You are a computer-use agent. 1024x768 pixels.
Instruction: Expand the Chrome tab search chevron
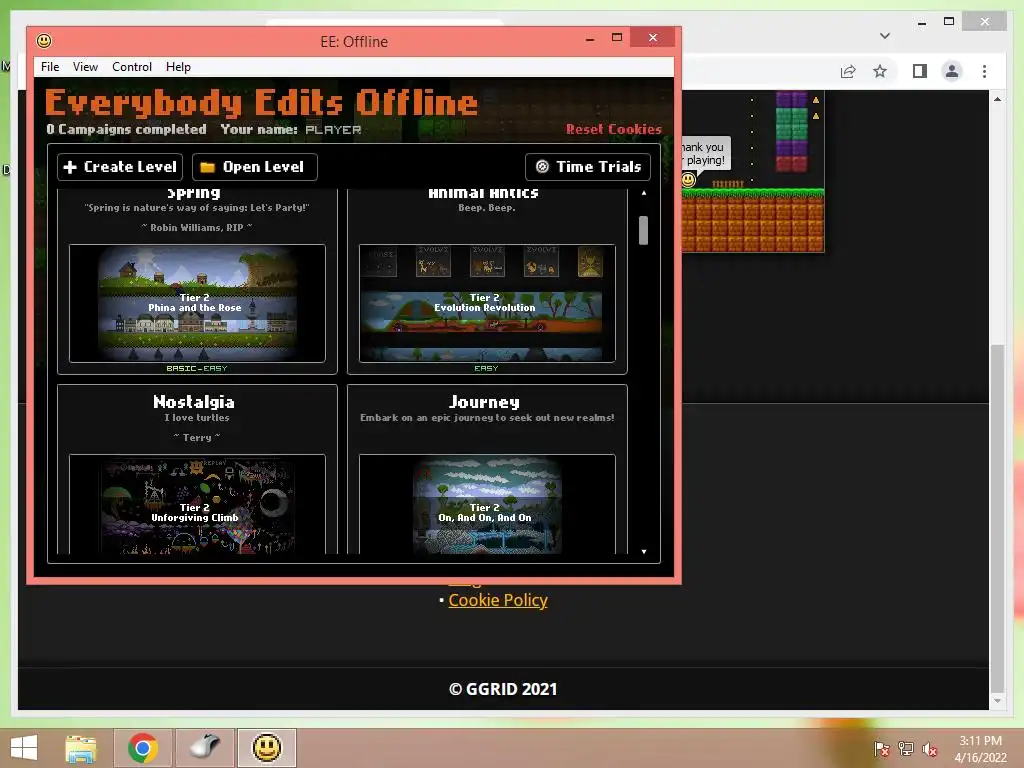(x=885, y=36)
